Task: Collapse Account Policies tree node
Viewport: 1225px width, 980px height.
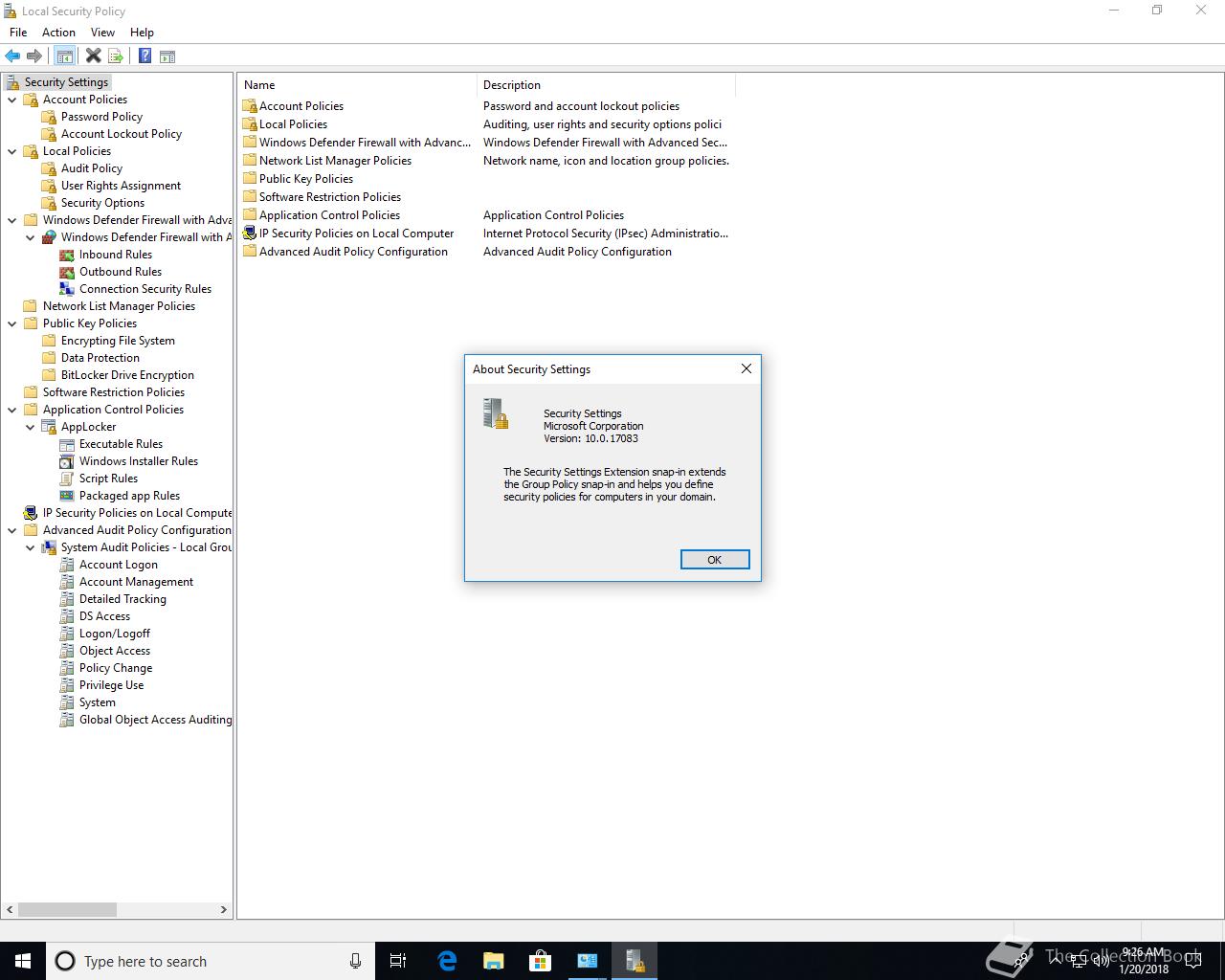Action: (x=12, y=100)
